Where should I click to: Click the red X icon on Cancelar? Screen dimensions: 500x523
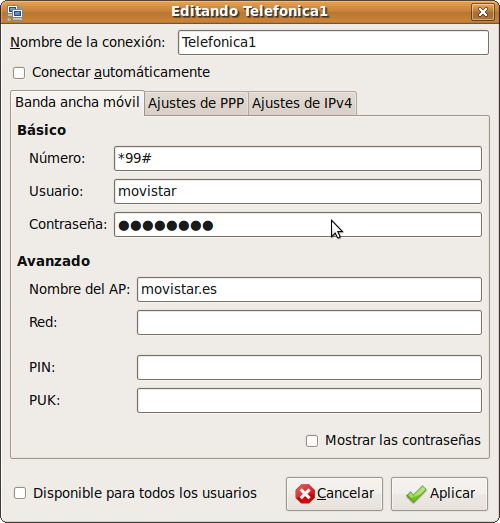(305, 494)
